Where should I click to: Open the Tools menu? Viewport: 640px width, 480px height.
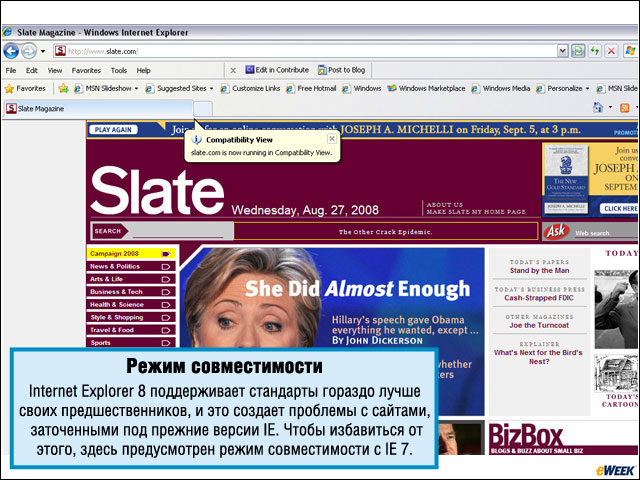(x=119, y=70)
